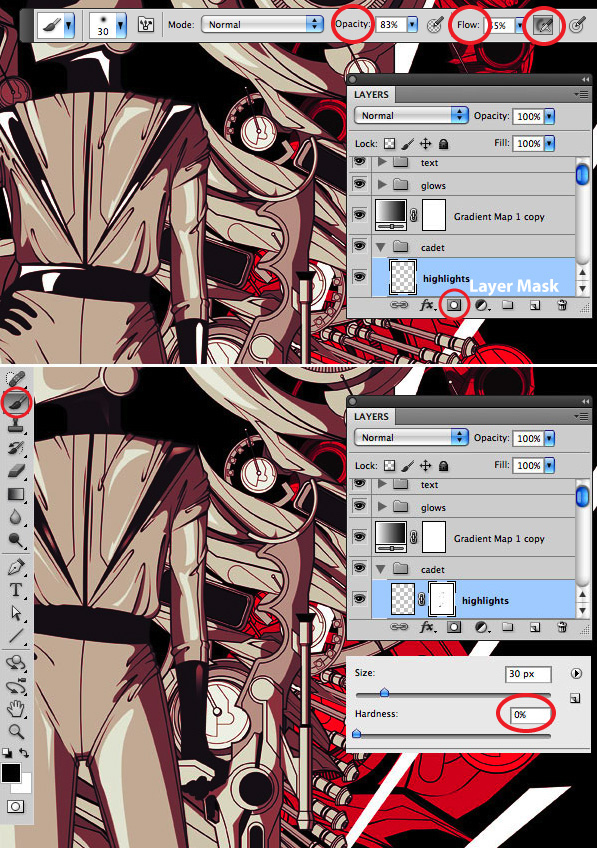Lock layer position in bottom screenshot panel
The width and height of the screenshot is (597, 848).
coord(426,466)
